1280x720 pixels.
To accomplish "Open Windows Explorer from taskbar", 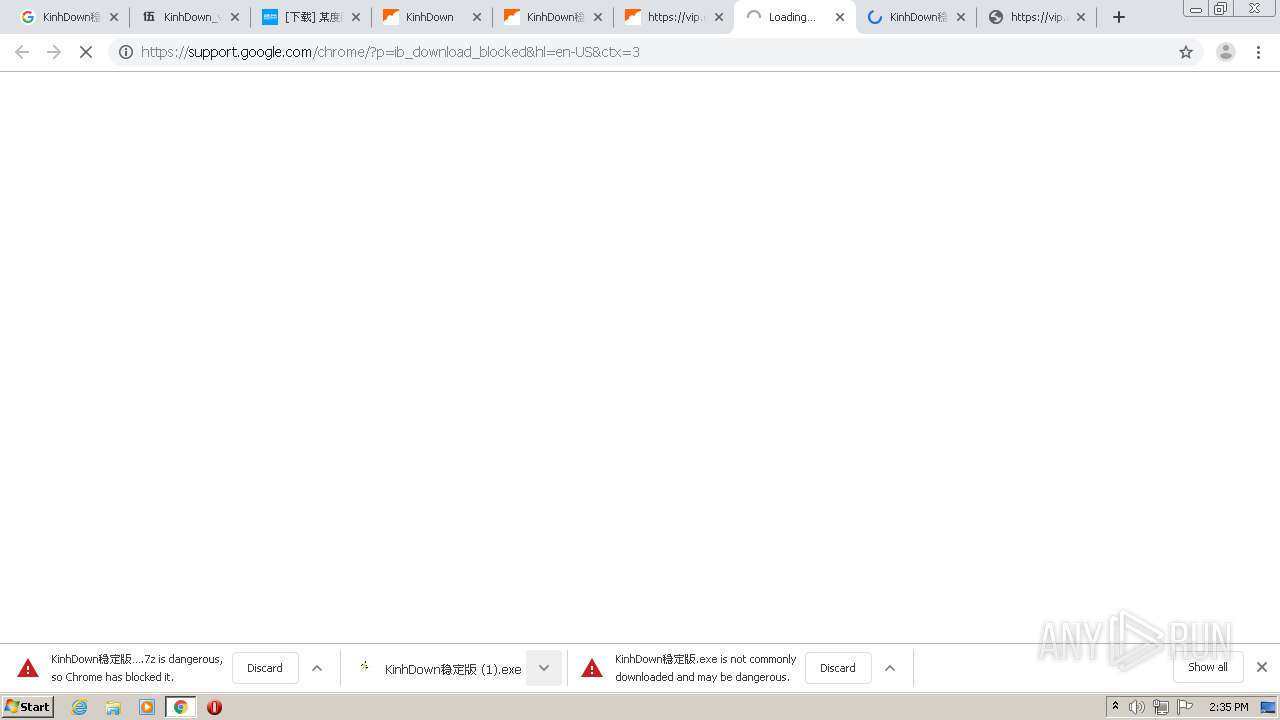I will pyautogui.click(x=113, y=707).
